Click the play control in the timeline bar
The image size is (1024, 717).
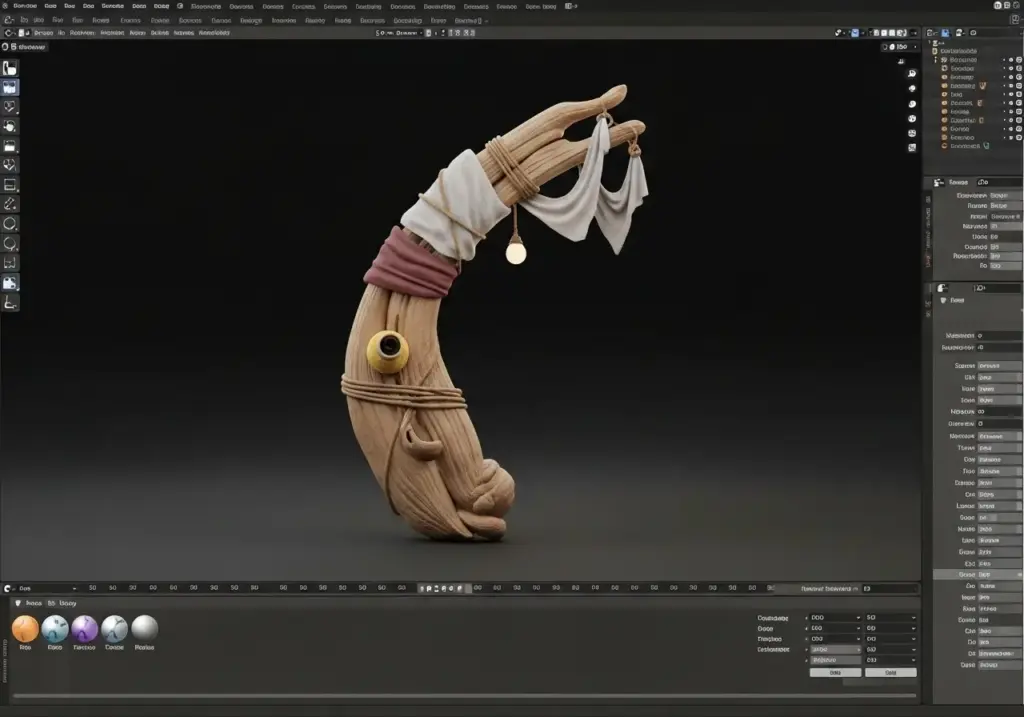coord(444,587)
